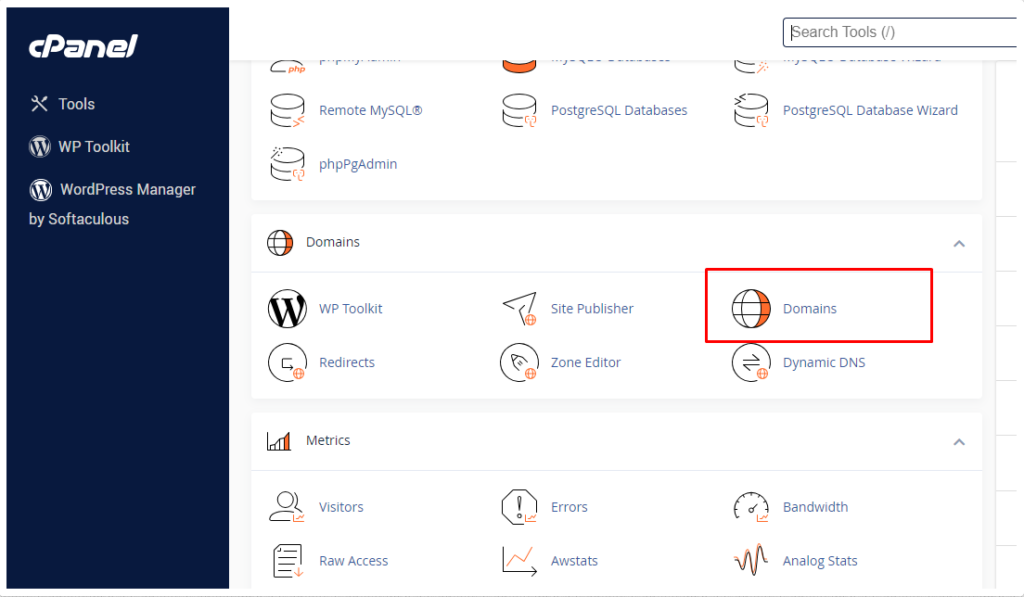Image resolution: width=1024 pixels, height=597 pixels.
Task: Open the Redirects icon
Action: 287,363
